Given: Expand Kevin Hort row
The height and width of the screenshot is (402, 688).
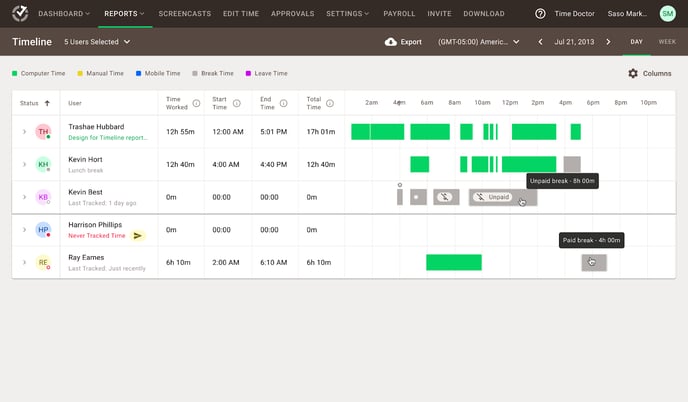Looking at the screenshot, I should [x=25, y=165].
